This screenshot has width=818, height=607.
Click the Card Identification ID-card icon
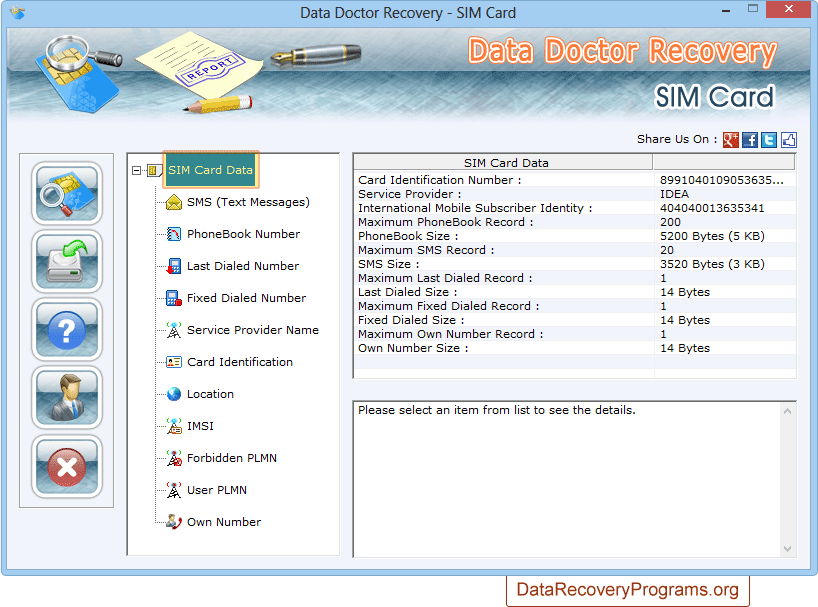pyautogui.click(x=174, y=362)
